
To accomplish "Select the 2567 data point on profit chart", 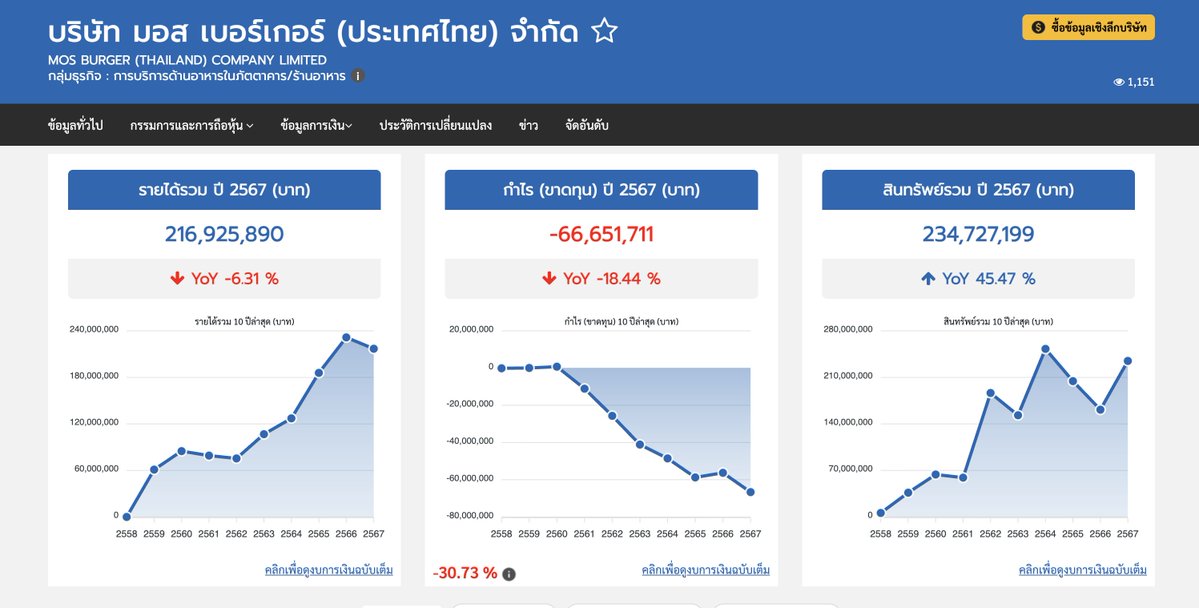I will (x=750, y=492).
